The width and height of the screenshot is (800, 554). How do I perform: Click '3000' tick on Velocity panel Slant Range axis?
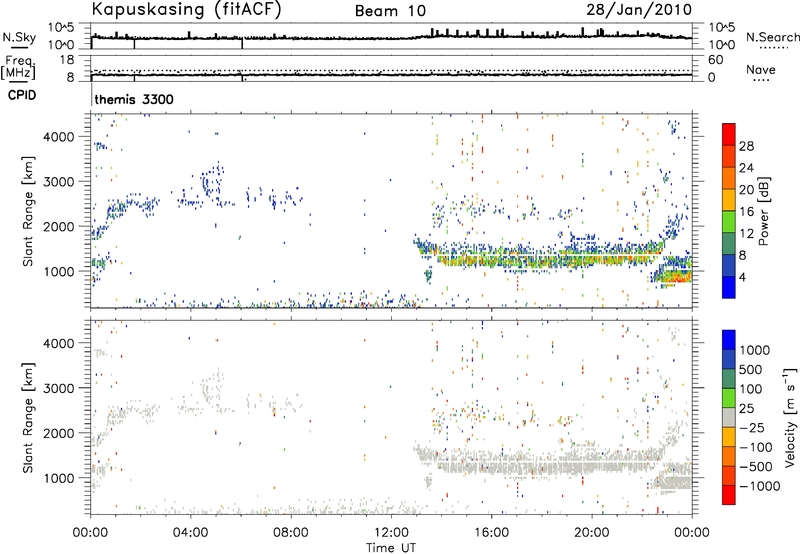pos(58,388)
